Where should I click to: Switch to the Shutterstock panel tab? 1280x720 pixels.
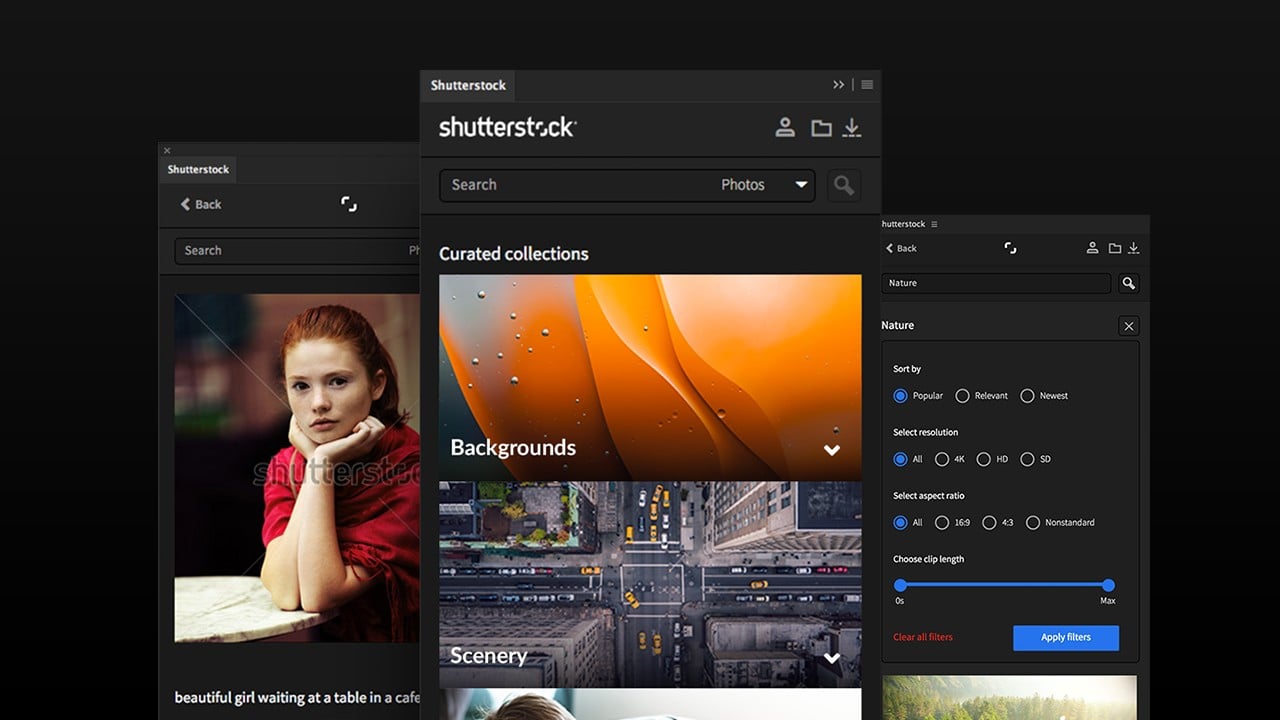pos(466,85)
